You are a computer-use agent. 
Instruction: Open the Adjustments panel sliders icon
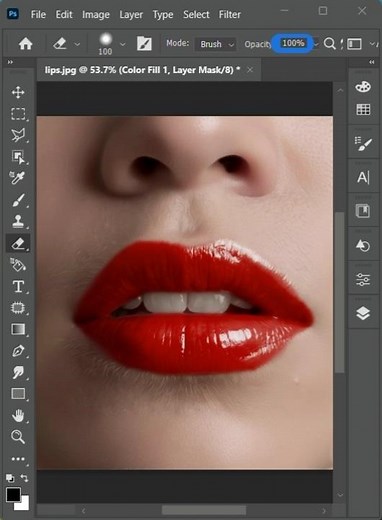click(x=363, y=280)
